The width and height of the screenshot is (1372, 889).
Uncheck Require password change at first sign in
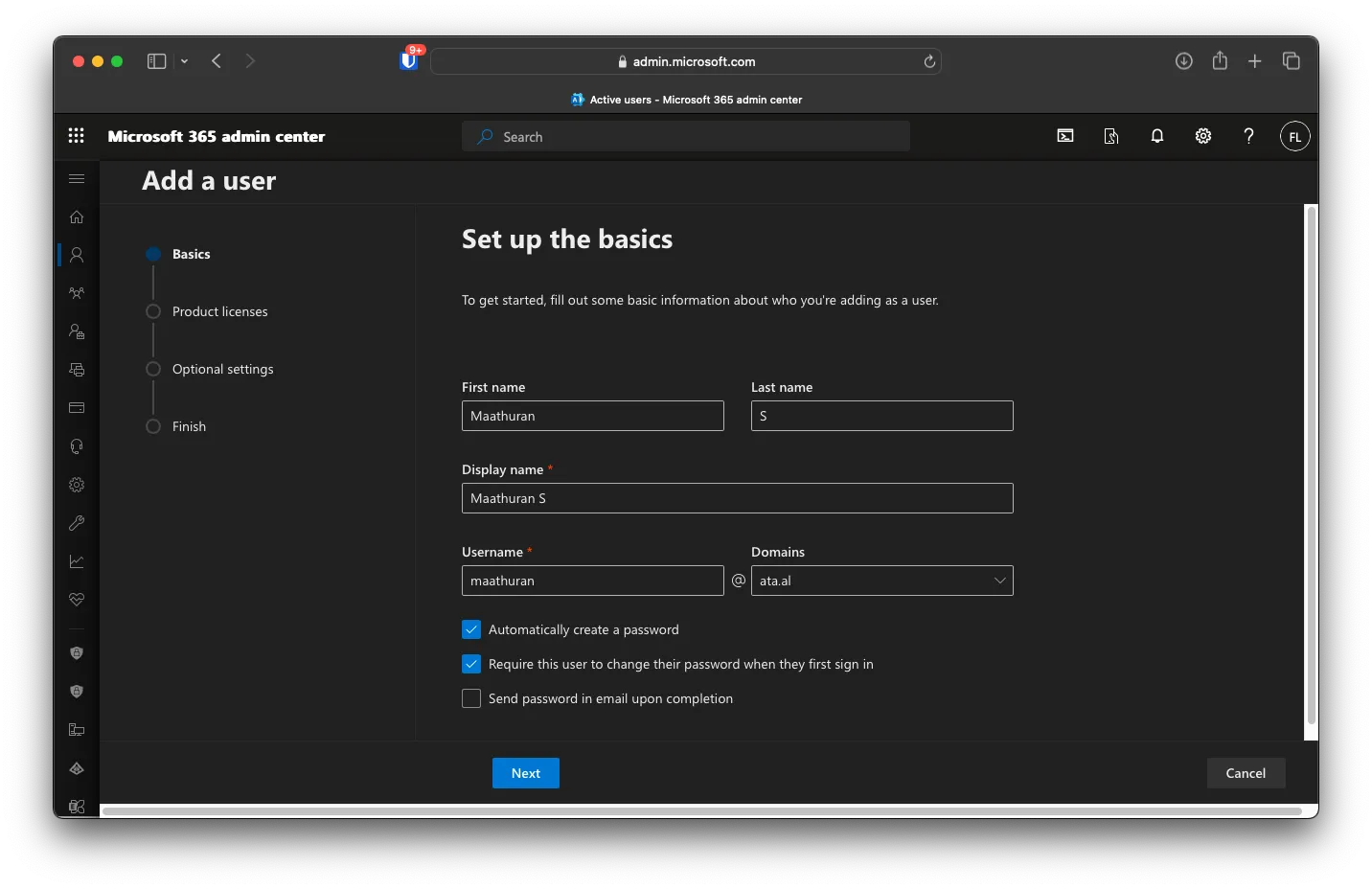tap(471, 664)
